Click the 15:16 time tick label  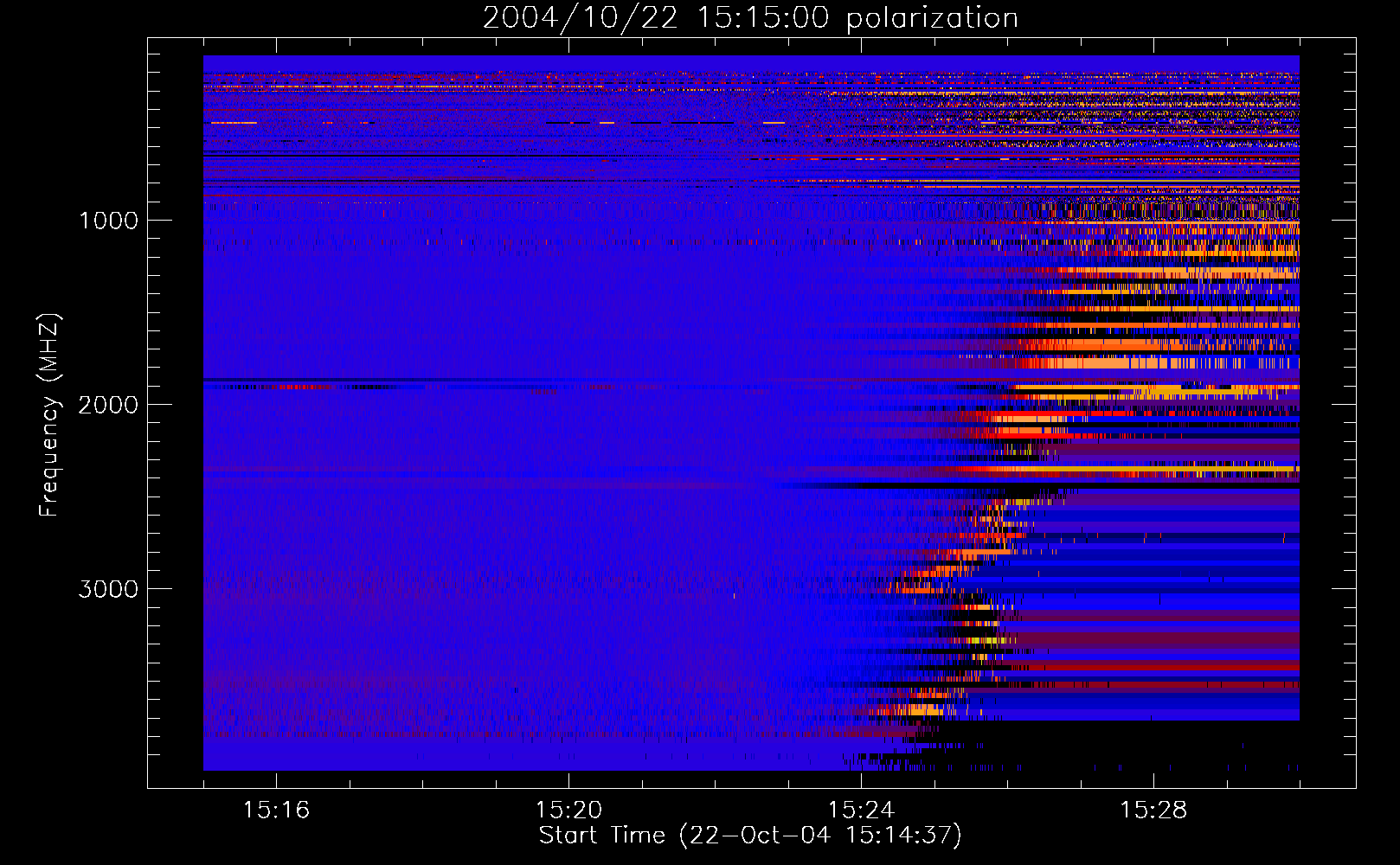click(x=276, y=811)
